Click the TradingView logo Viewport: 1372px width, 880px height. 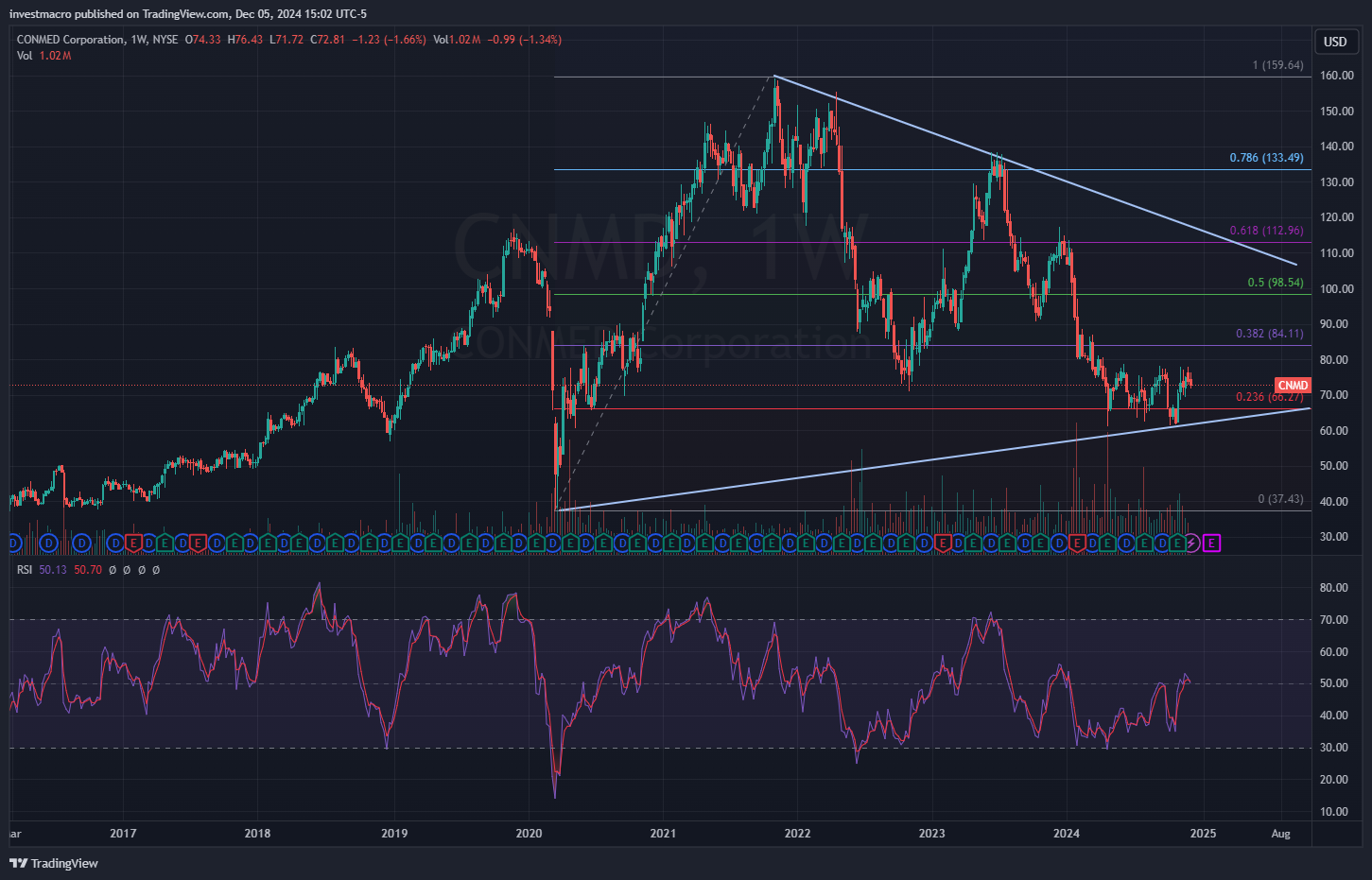[x=54, y=863]
